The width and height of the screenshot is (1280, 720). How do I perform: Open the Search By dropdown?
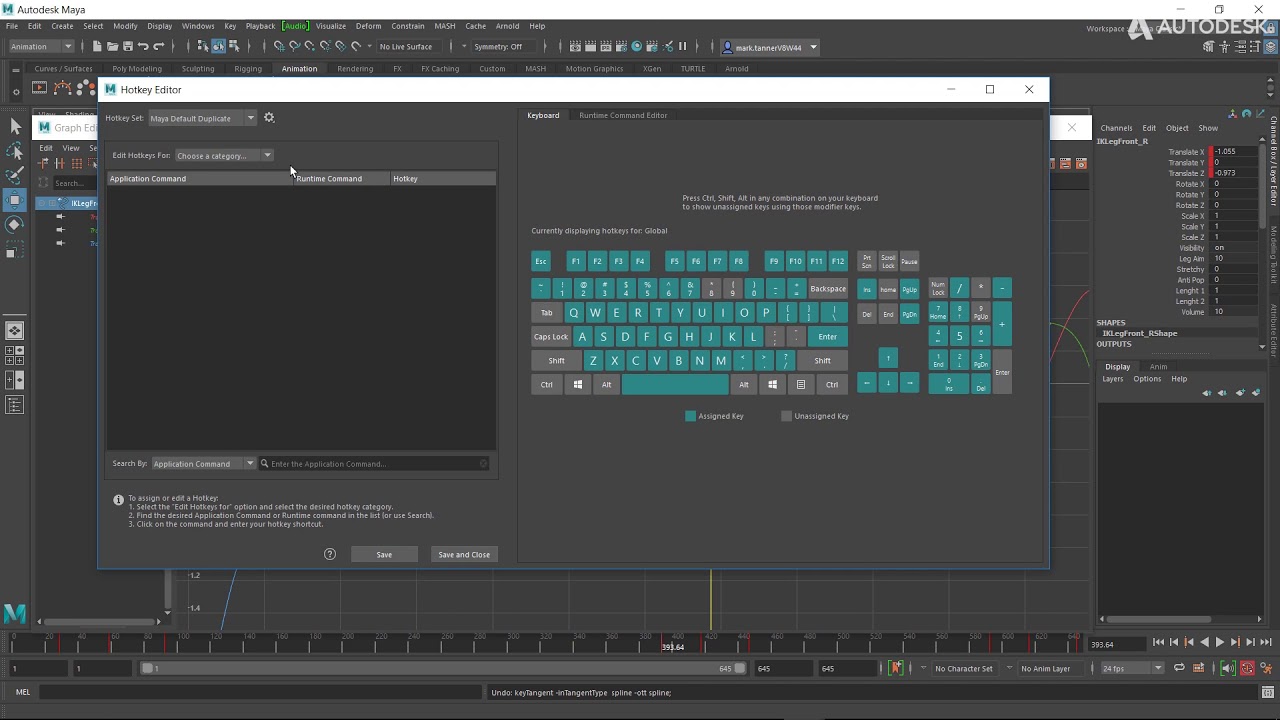point(204,464)
